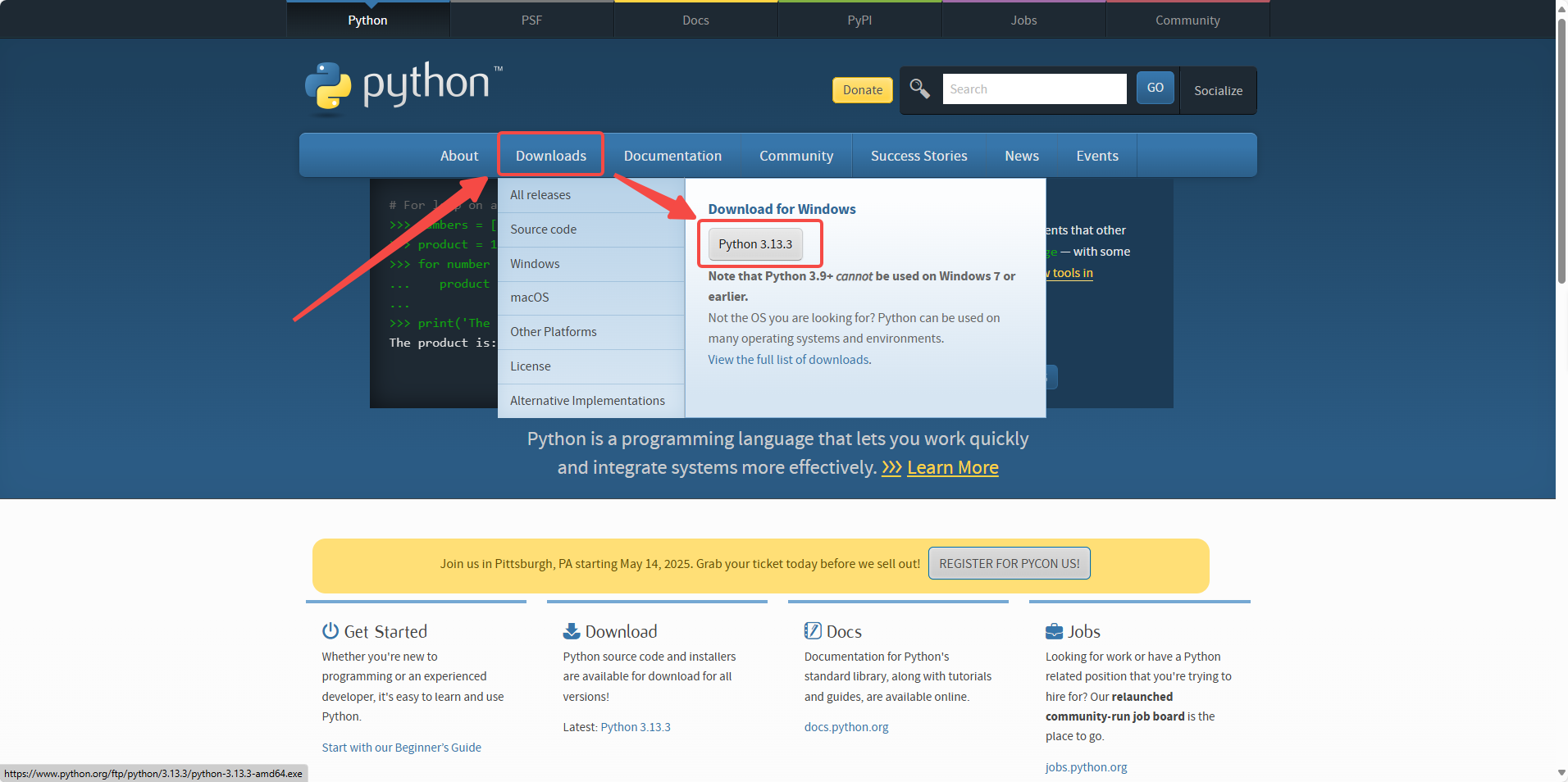Open Start with our Beginner's Guide link
The width and height of the screenshot is (1568, 782).
[402, 748]
